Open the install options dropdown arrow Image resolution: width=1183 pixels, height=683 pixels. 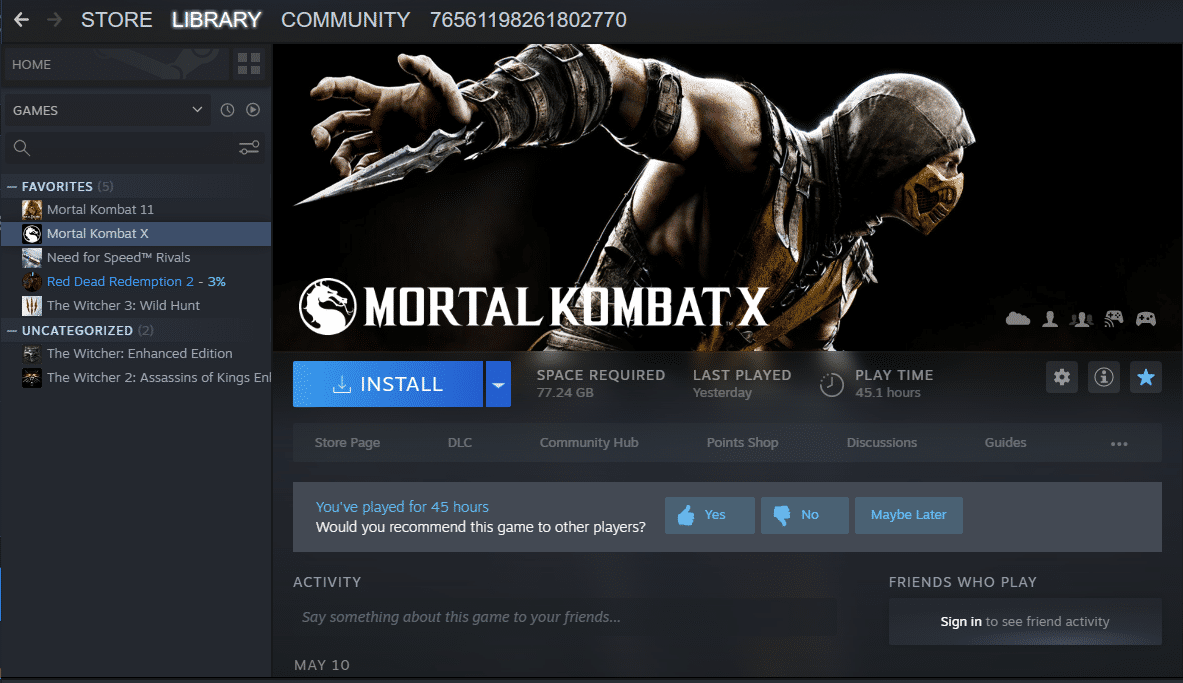498,384
